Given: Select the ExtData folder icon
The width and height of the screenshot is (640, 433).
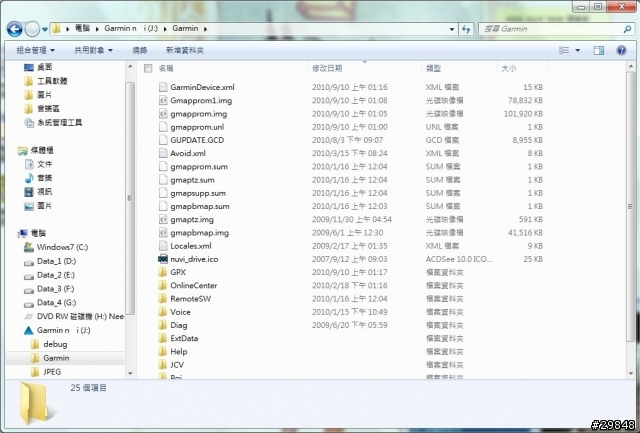Looking at the screenshot, I should 163,338.
